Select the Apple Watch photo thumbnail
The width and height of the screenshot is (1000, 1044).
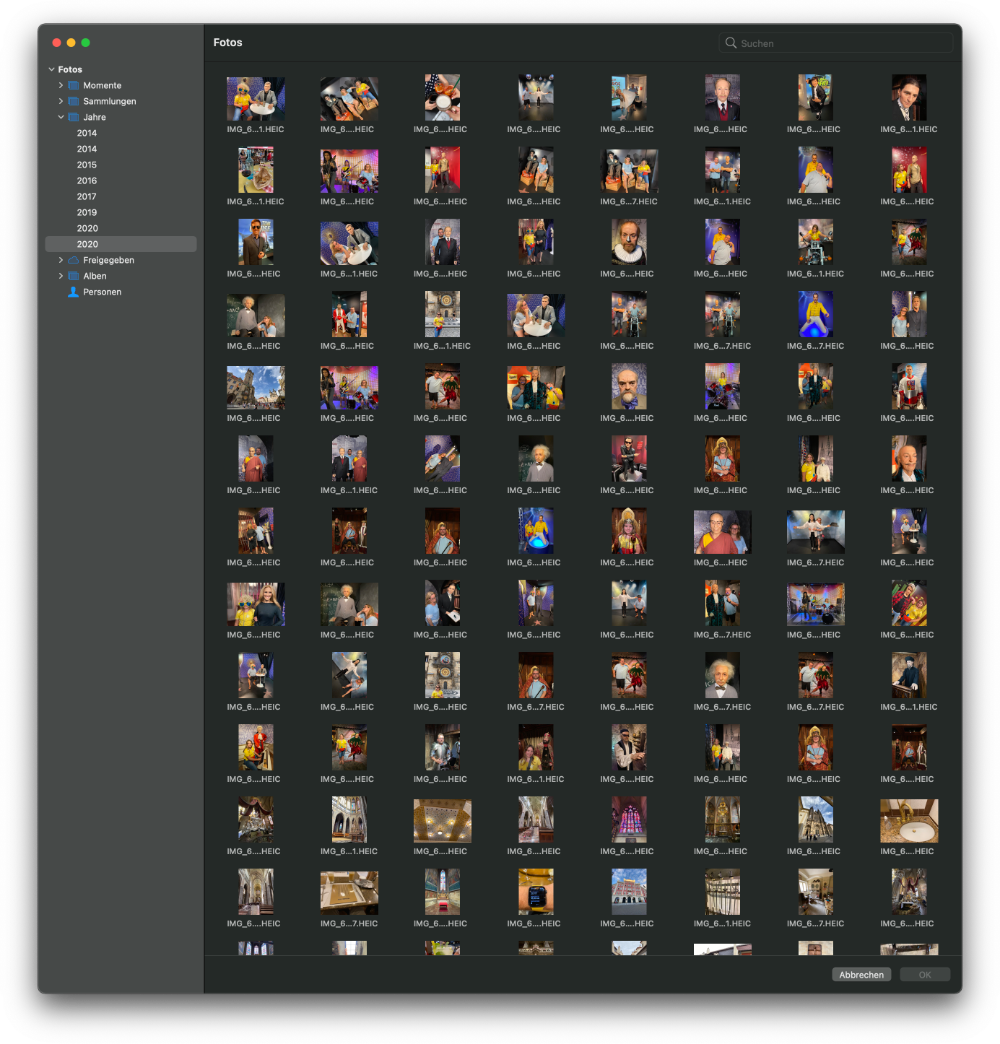click(x=535, y=892)
